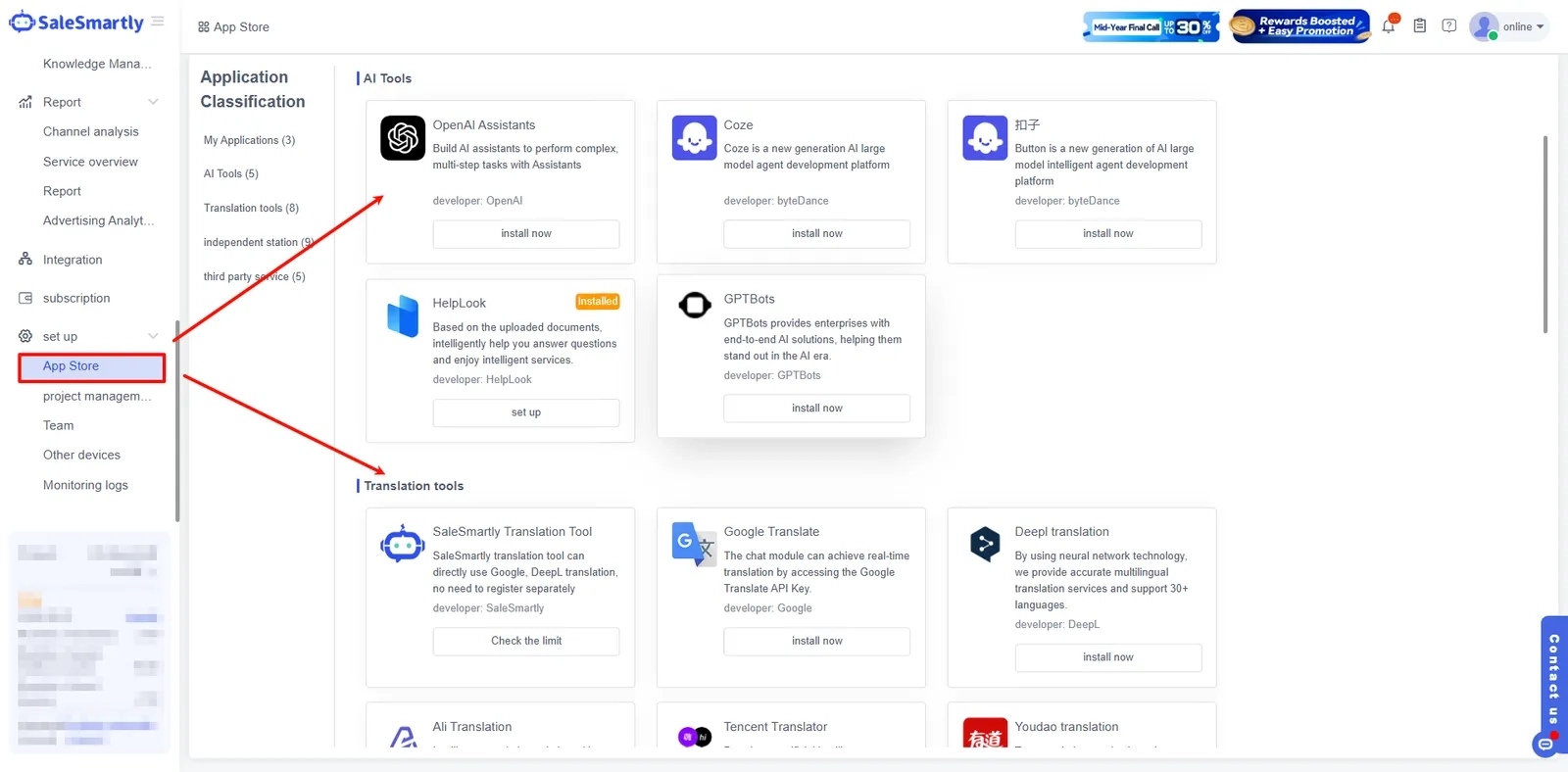Viewport: 1568px width, 772px height.
Task: Click HelpLook set up button
Action: click(x=526, y=412)
